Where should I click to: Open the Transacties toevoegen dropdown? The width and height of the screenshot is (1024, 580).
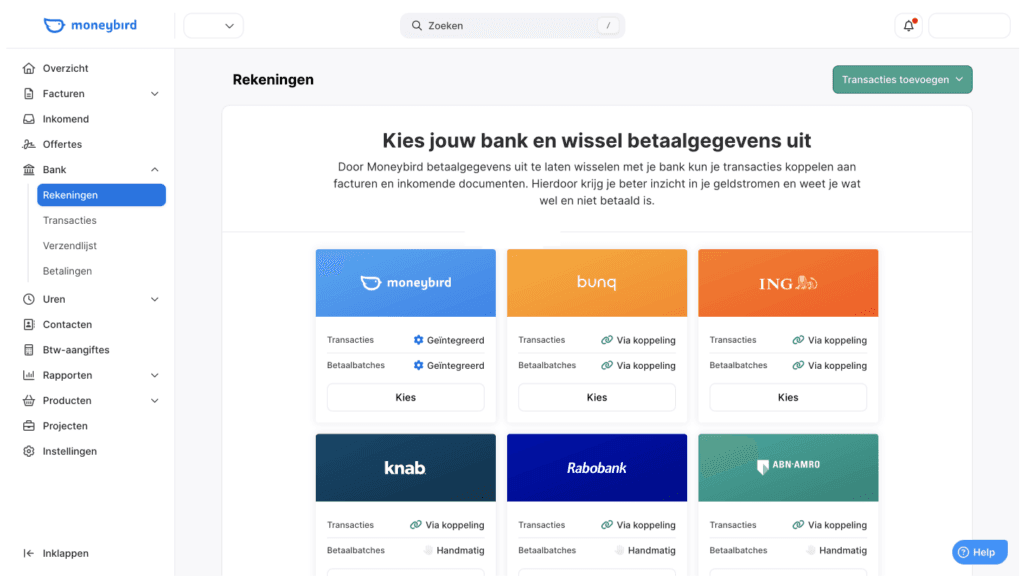click(x=901, y=79)
